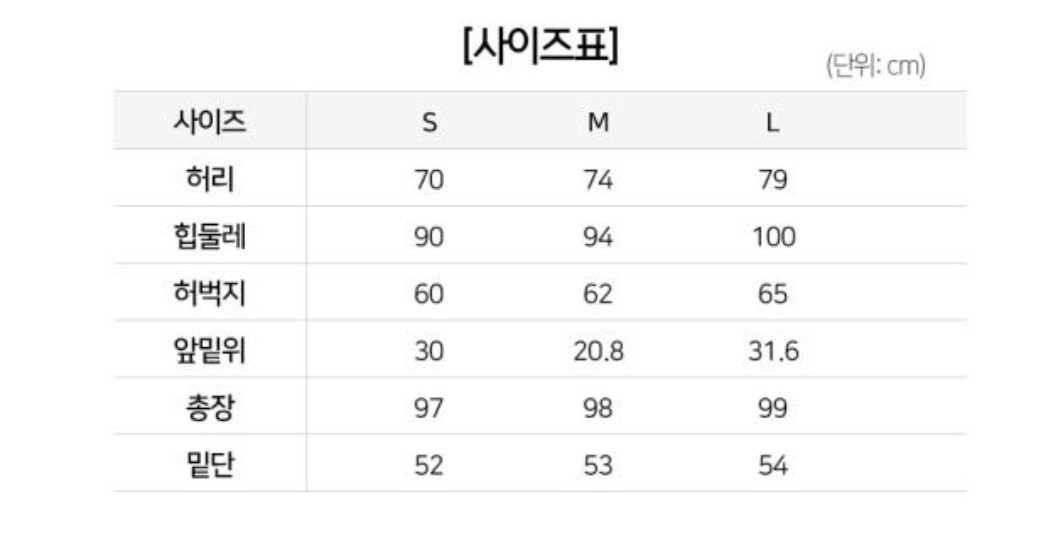Click the 앞밑위 row label
1038x534 pixels.
click(x=210, y=350)
